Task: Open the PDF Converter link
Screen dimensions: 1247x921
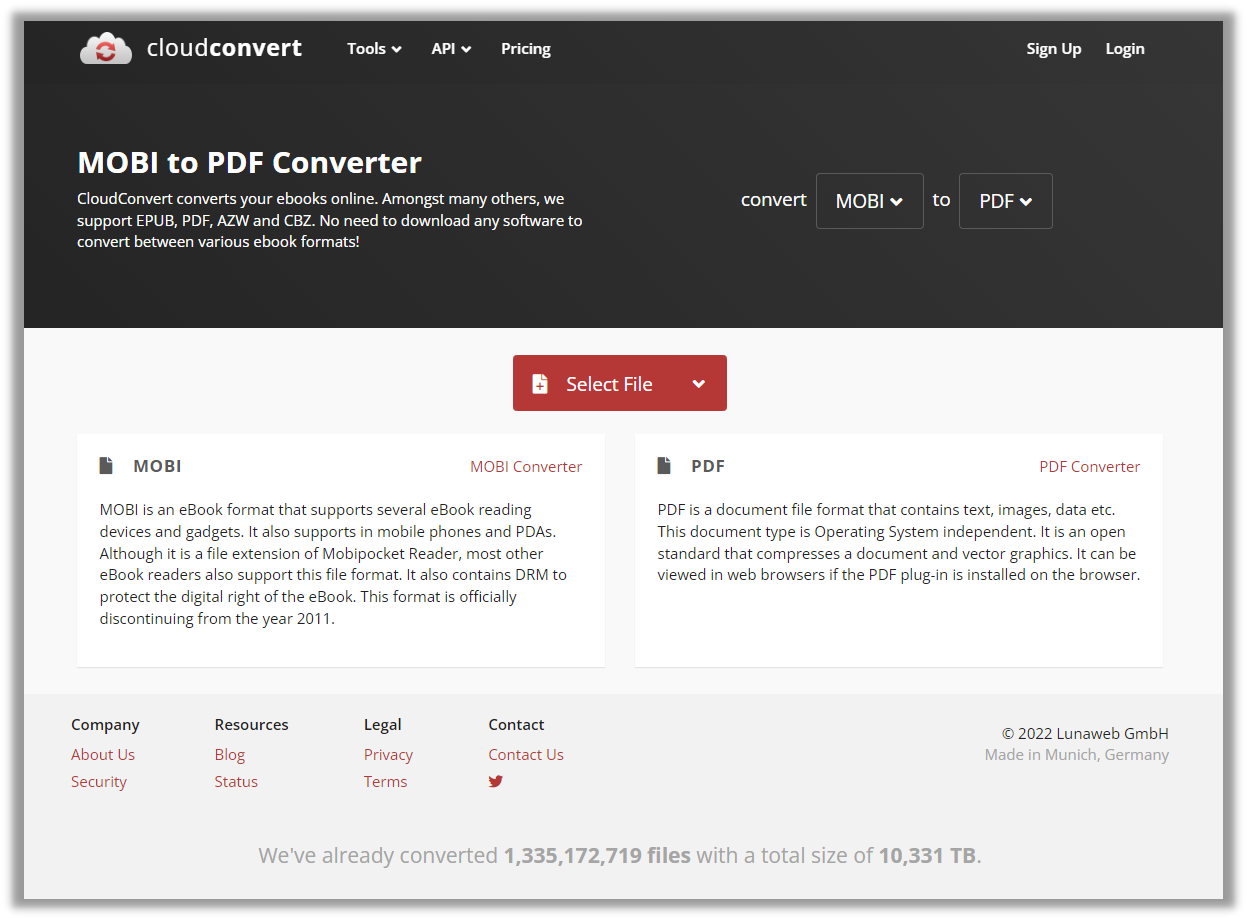Action: point(1090,467)
